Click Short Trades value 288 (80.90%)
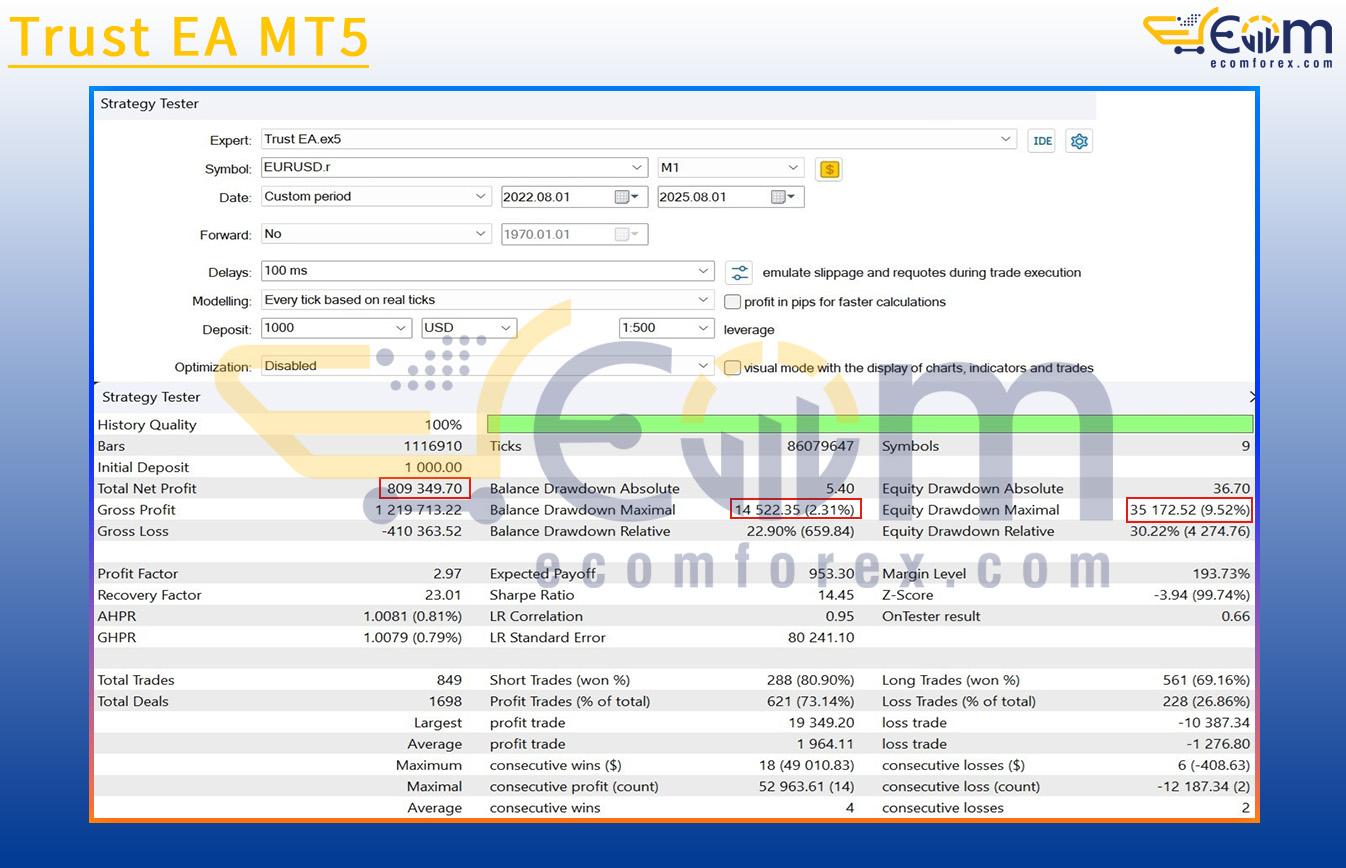 pyautogui.click(x=811, y=680)
